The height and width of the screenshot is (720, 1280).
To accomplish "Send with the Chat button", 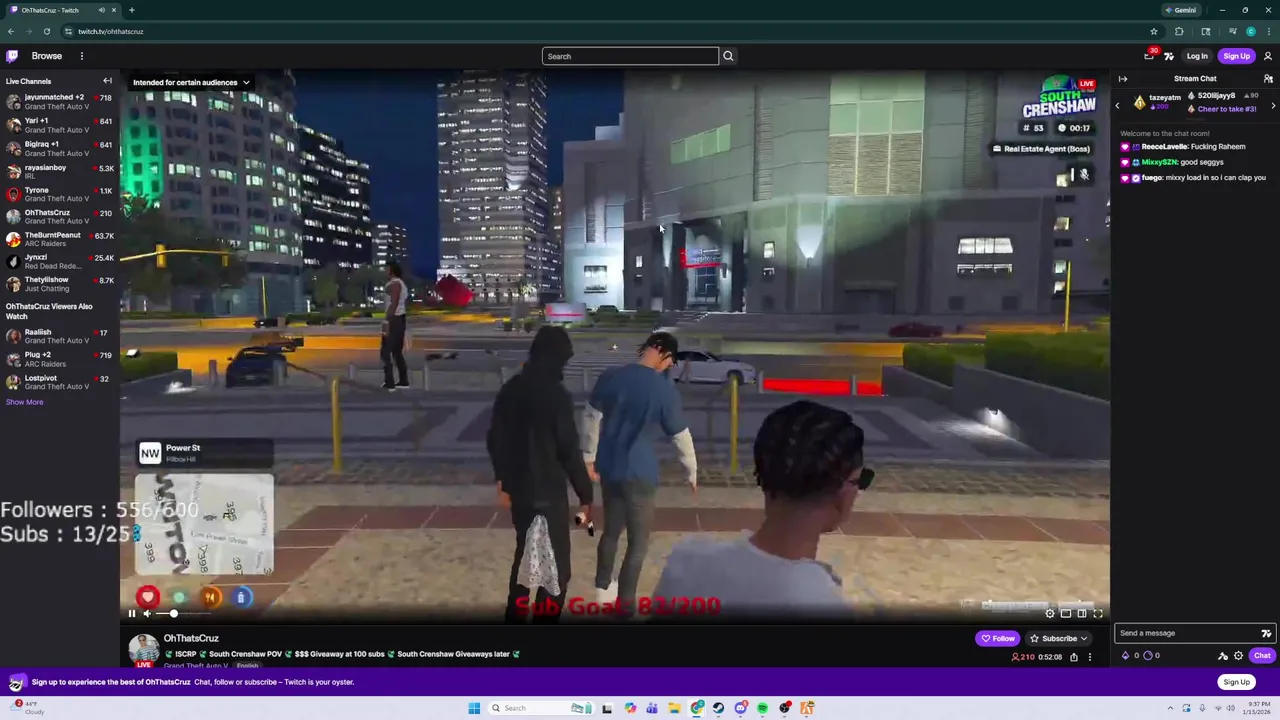I will pyautogui.click(x=1262, y=656).
